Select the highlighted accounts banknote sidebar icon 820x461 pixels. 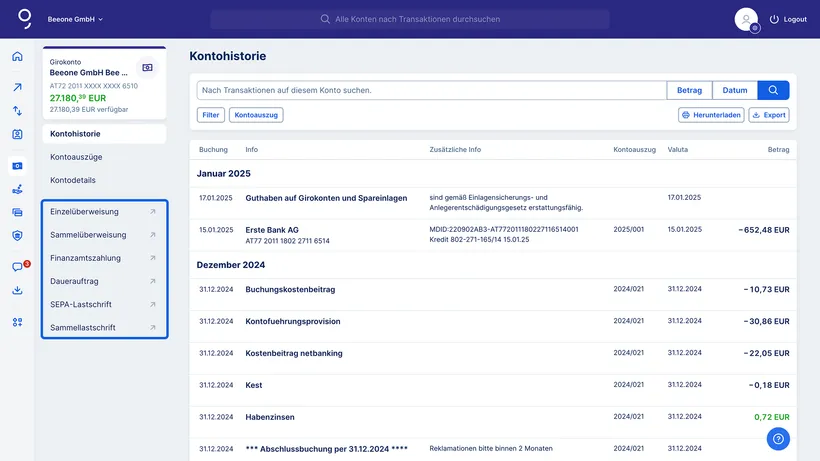click(17, 166)
